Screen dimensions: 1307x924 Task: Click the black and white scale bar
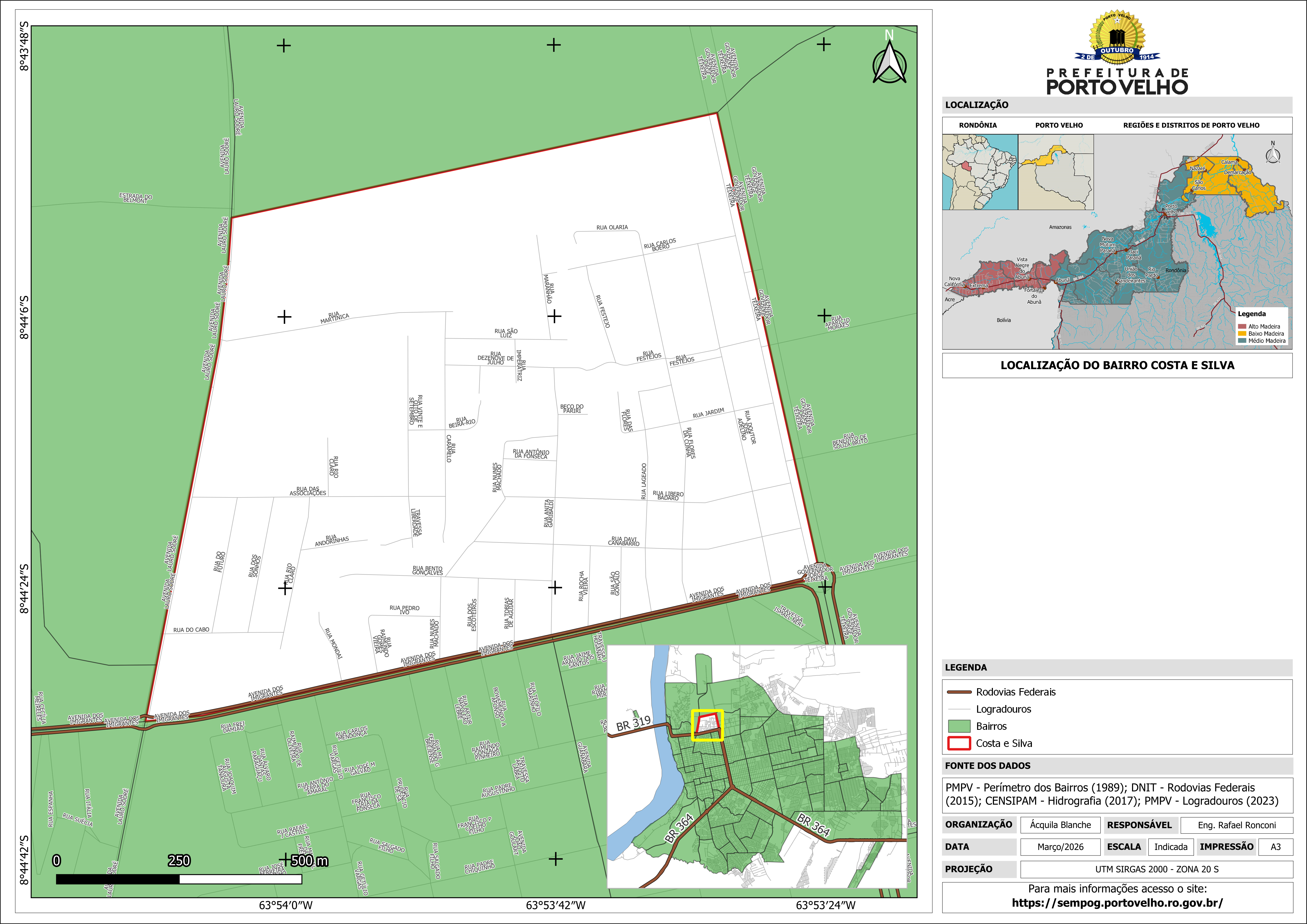[x=179, y=879]
